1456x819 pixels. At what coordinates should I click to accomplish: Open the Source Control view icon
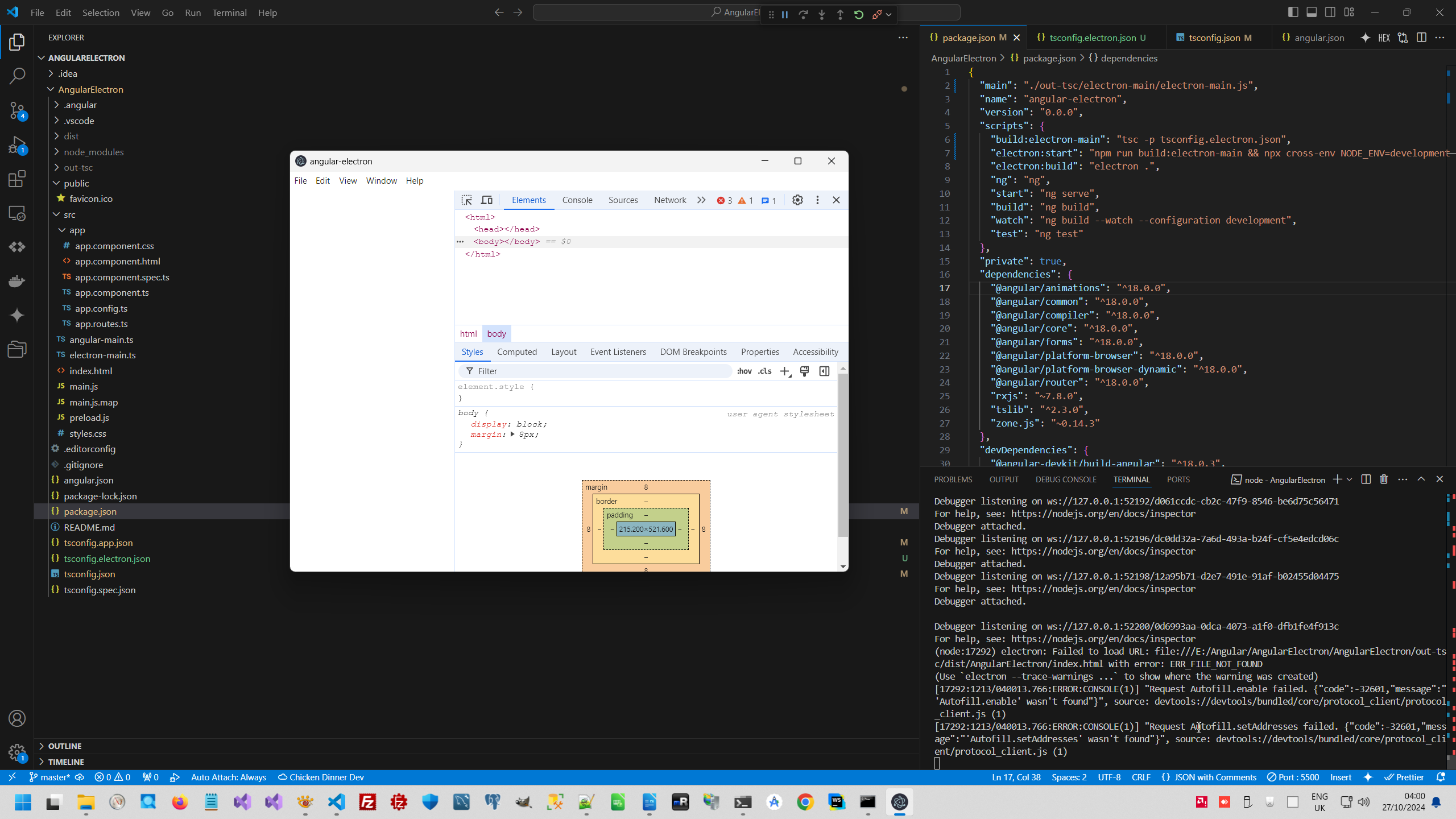pos(17,110)
